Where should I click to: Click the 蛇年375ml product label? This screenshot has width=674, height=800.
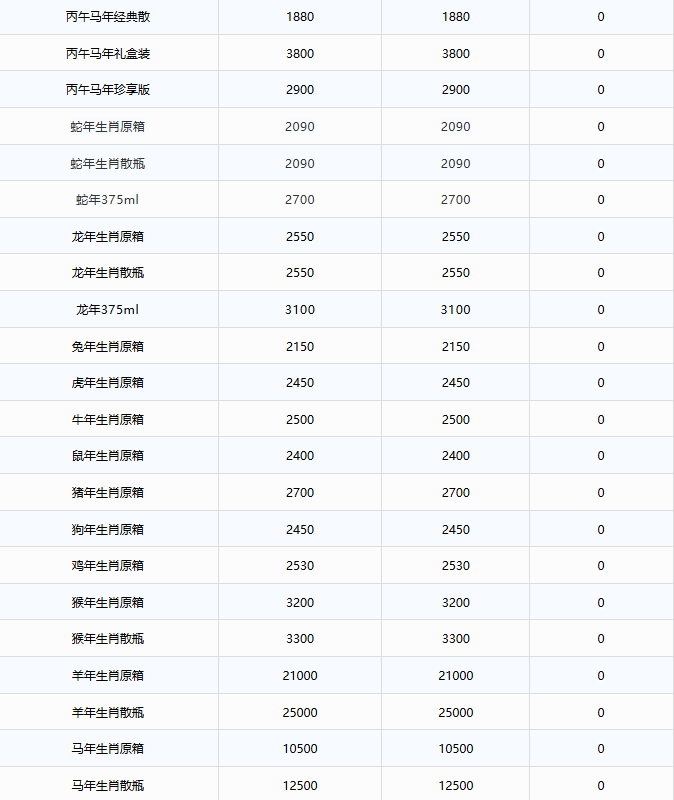(x=108, y=199)
